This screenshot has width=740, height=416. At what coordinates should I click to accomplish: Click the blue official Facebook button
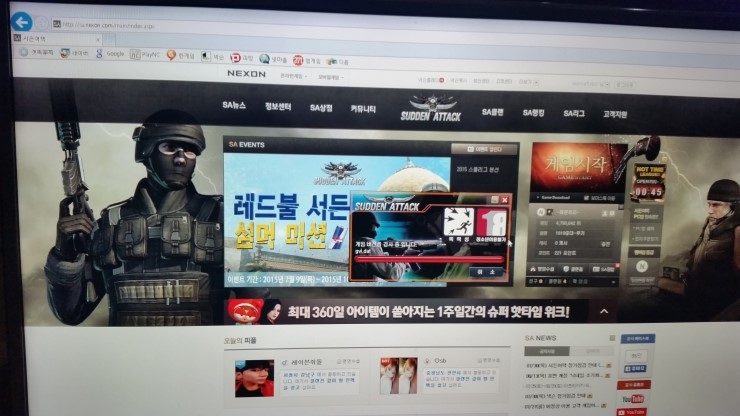638,339
